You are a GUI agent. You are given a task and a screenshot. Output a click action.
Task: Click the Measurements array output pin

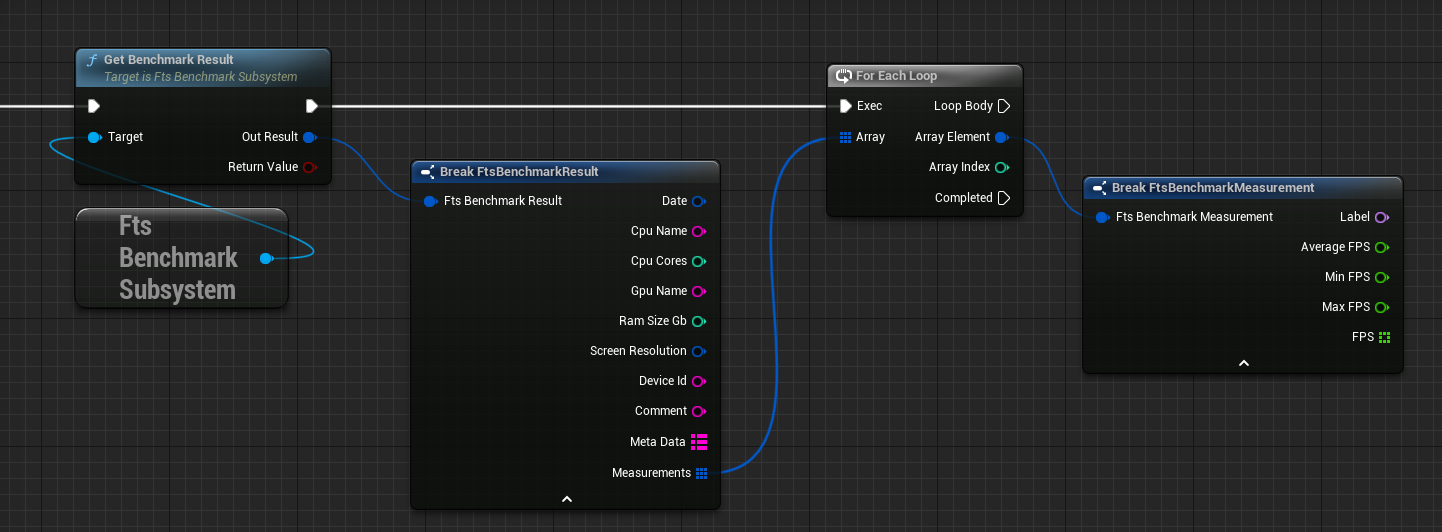click(701, 473)
